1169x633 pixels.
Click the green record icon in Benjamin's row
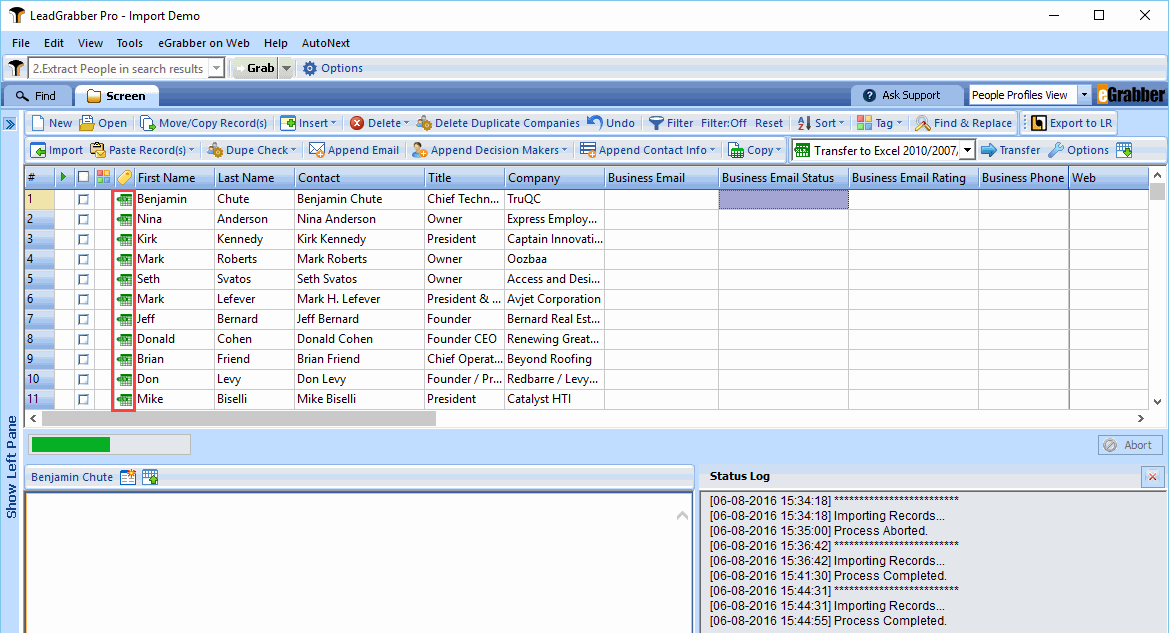pos(124,200)
